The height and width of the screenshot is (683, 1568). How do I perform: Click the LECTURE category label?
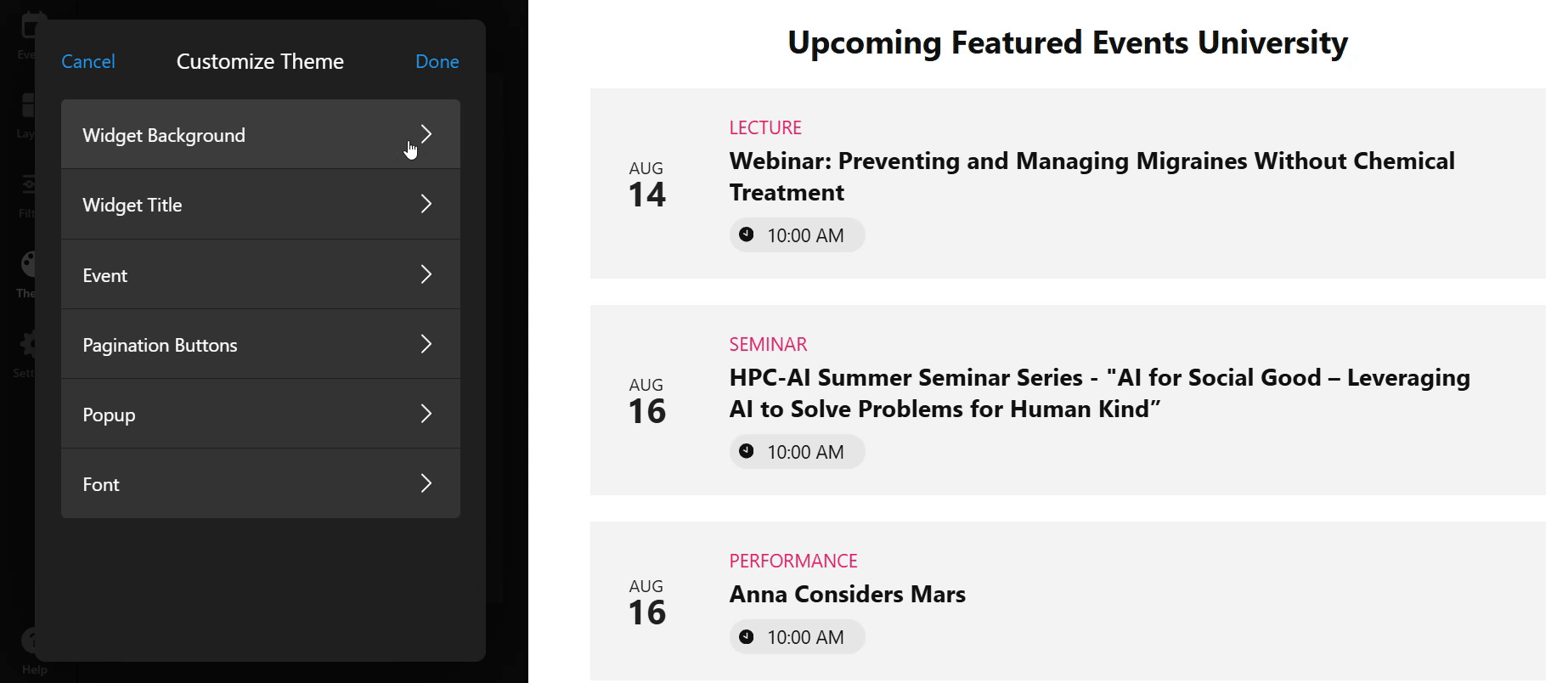(x=765, y=127)
